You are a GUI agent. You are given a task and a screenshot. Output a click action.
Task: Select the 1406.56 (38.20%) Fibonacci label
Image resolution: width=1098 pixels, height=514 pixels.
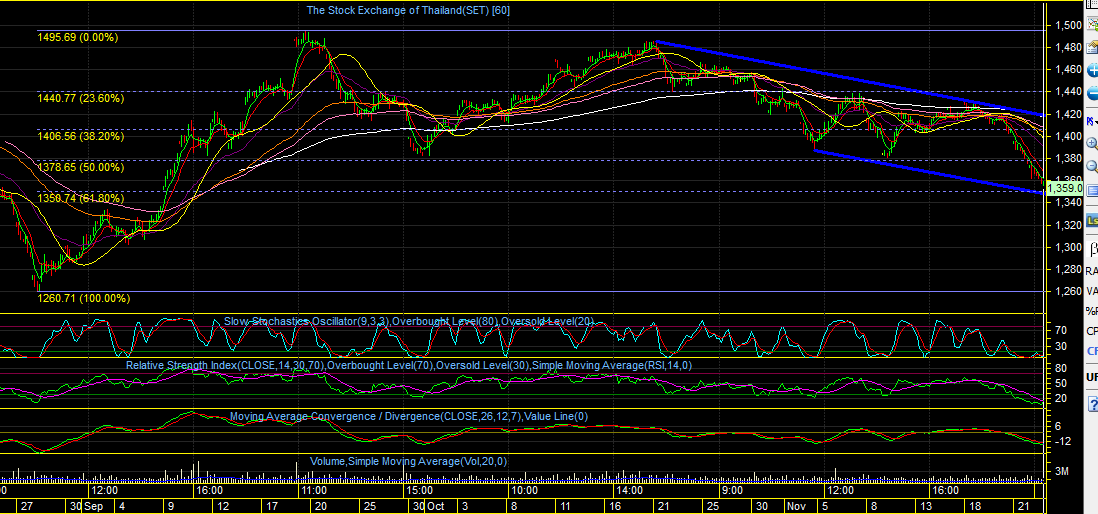81,136
